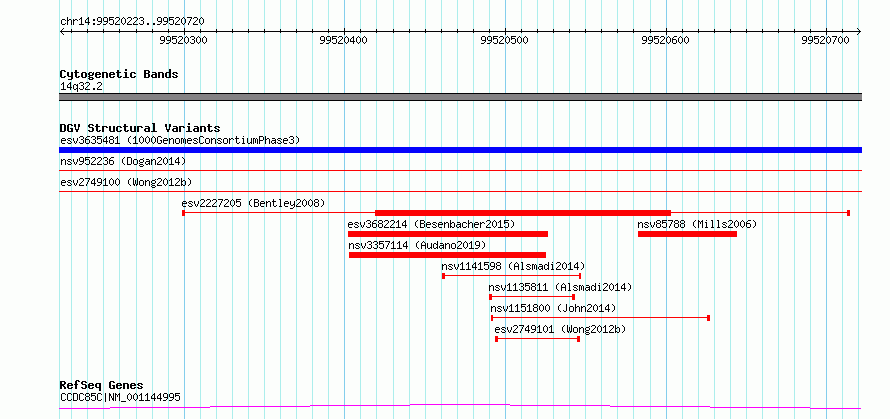Open the esv2227205 (Bentley2008) label
The image size is (890, 419).
pos(253,203)
